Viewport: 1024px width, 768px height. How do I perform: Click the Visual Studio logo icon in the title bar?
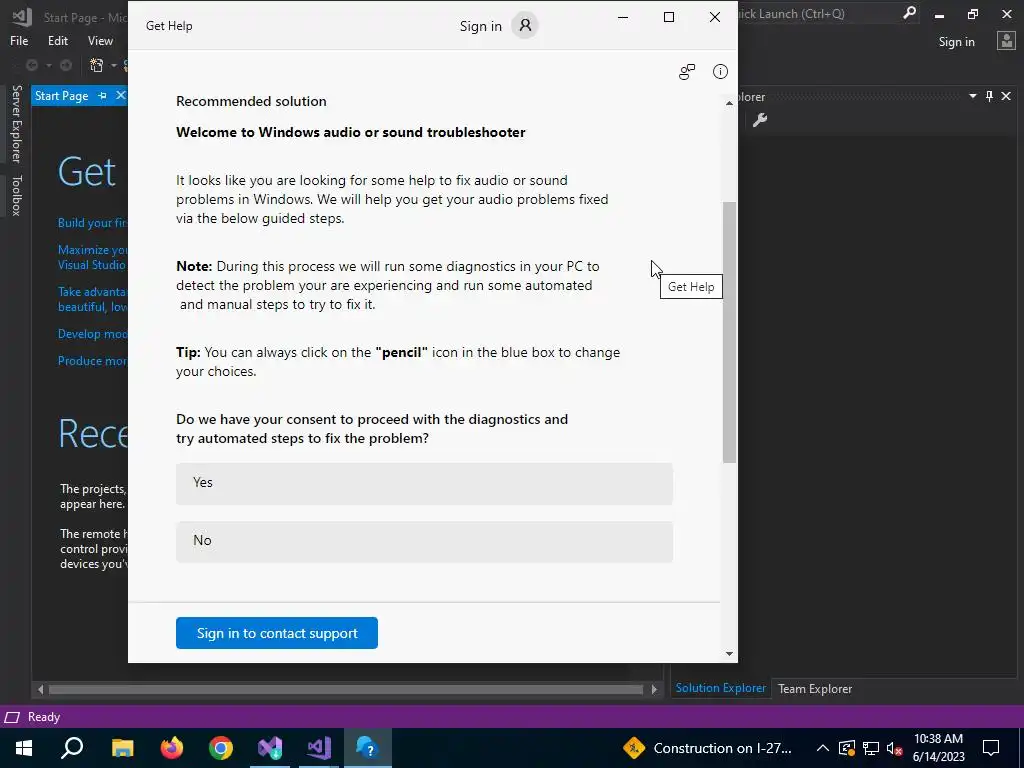pyautogui.click(x=22, y=17)
